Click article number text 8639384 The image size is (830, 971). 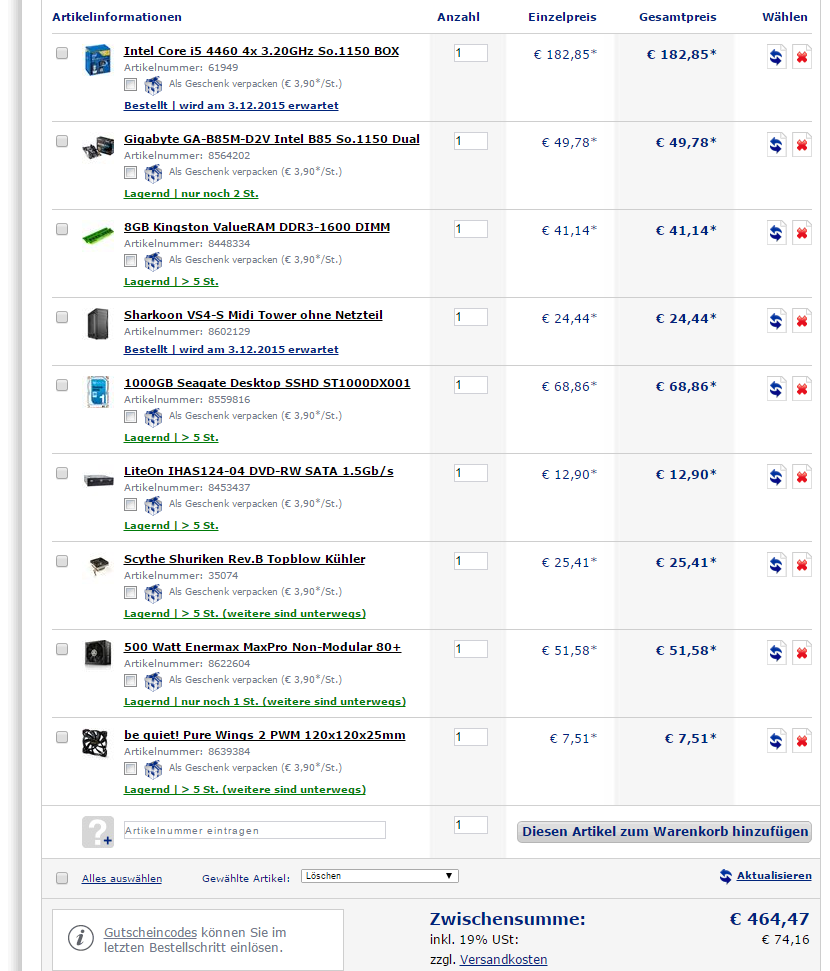coord(229,751)
